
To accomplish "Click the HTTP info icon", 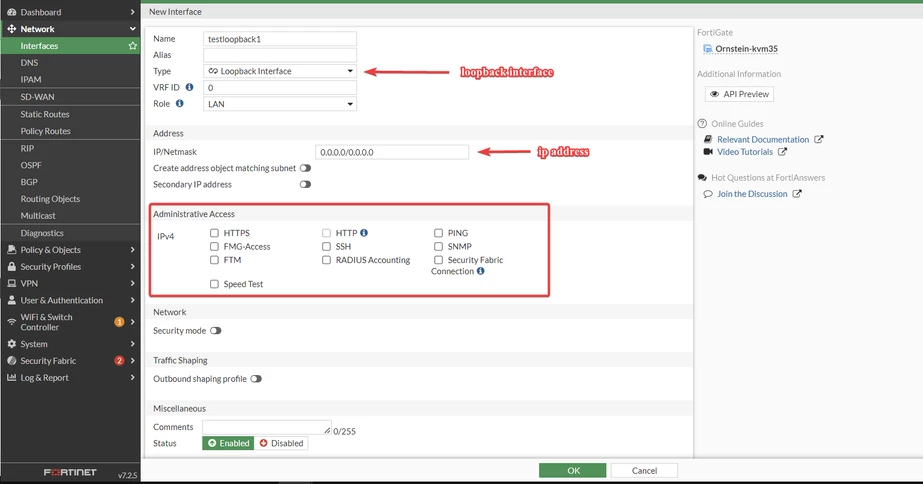I will point(364,233).
